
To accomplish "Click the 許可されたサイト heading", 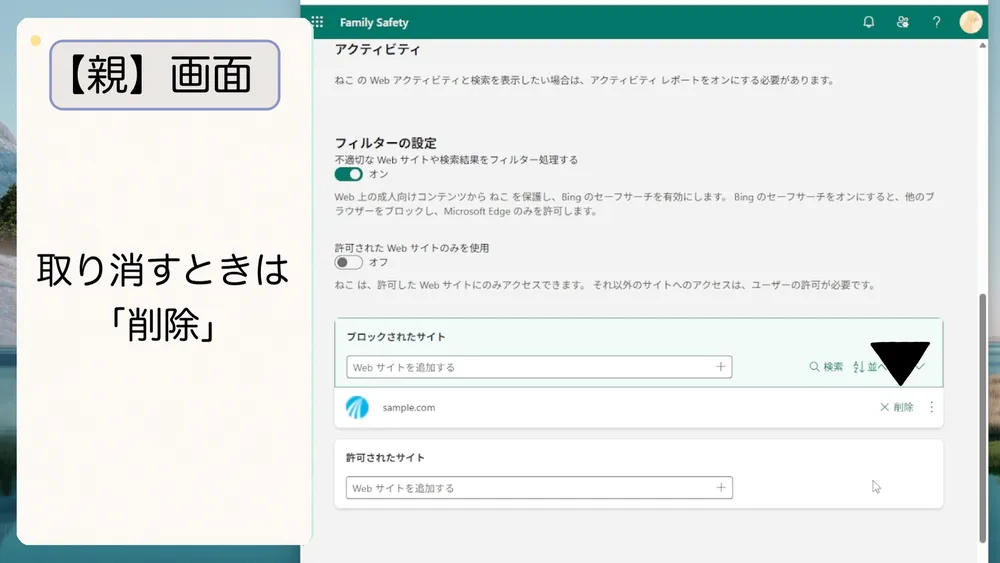I will pos(385,458).
